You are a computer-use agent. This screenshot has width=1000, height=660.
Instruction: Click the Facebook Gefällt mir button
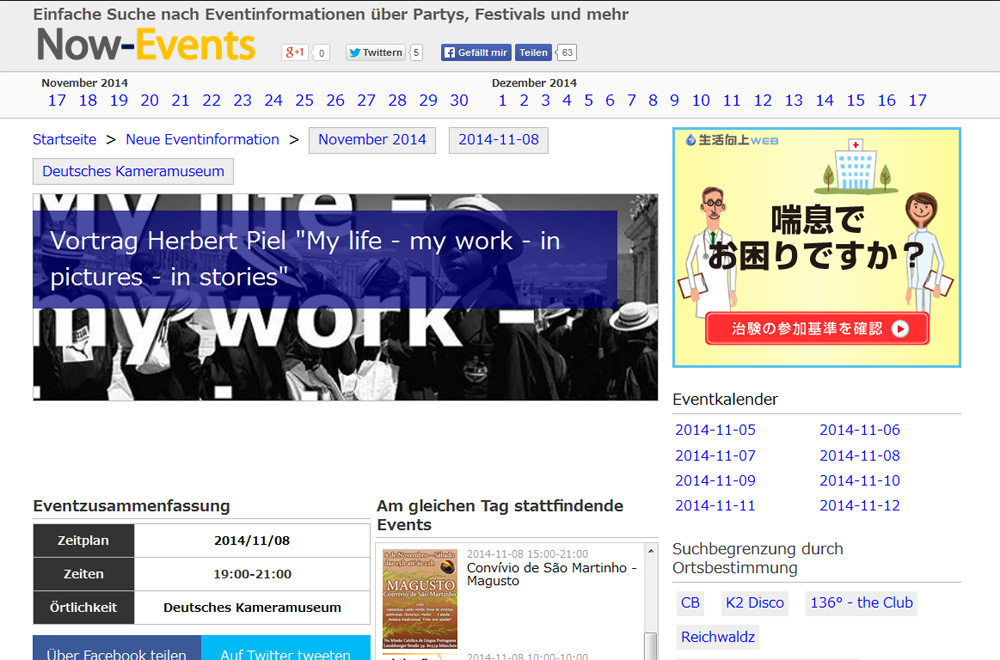476,52
